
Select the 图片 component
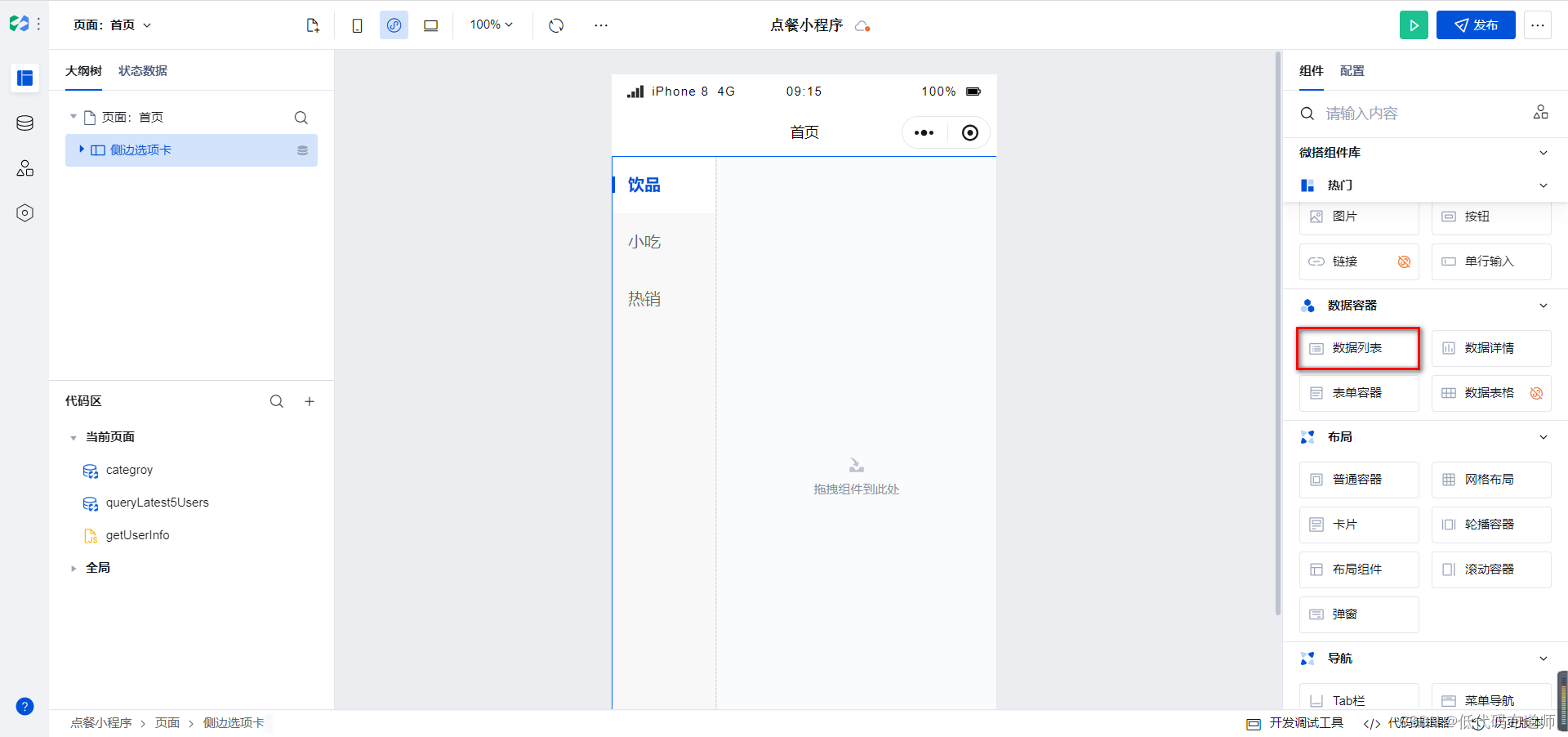pos(1359,217)
